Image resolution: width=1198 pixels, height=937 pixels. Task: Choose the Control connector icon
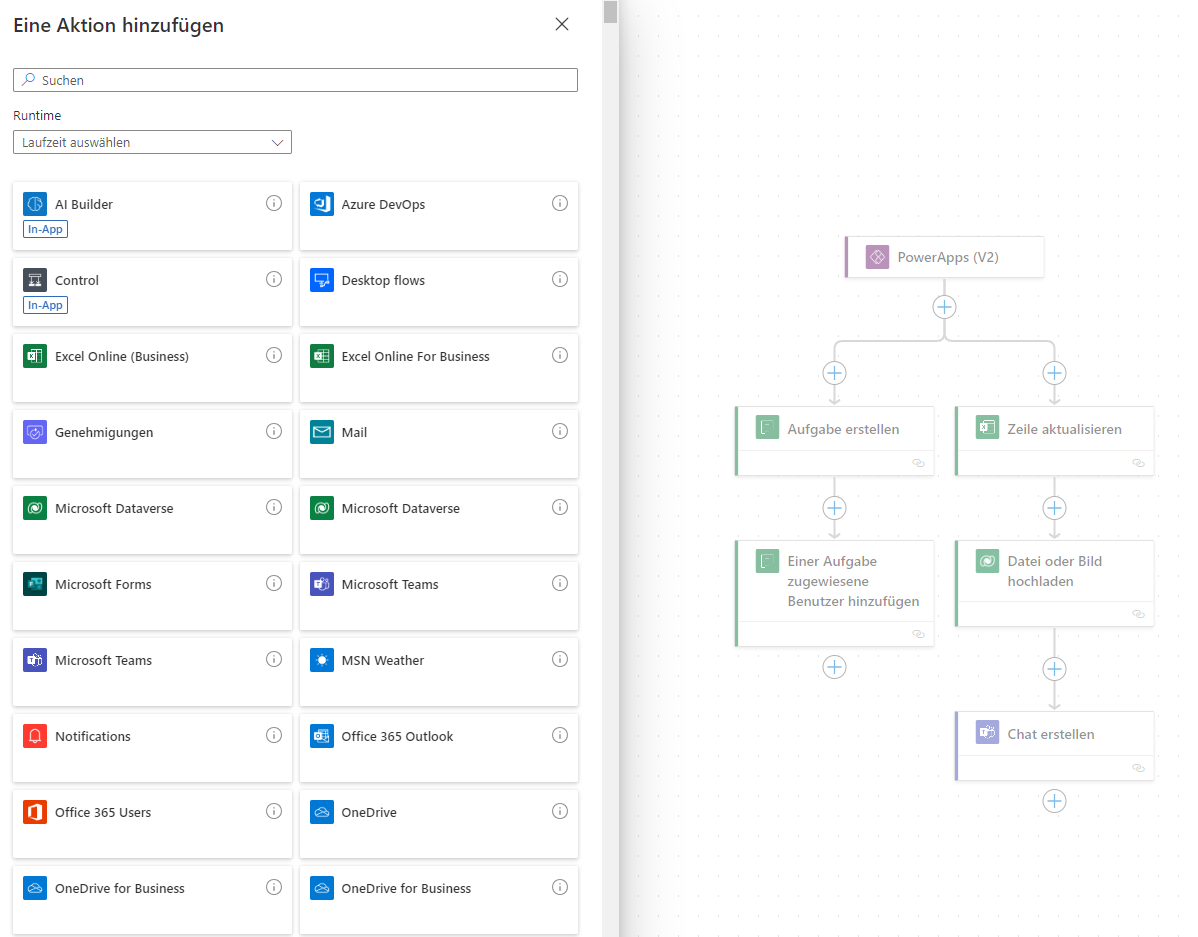[x=35, y=280]
